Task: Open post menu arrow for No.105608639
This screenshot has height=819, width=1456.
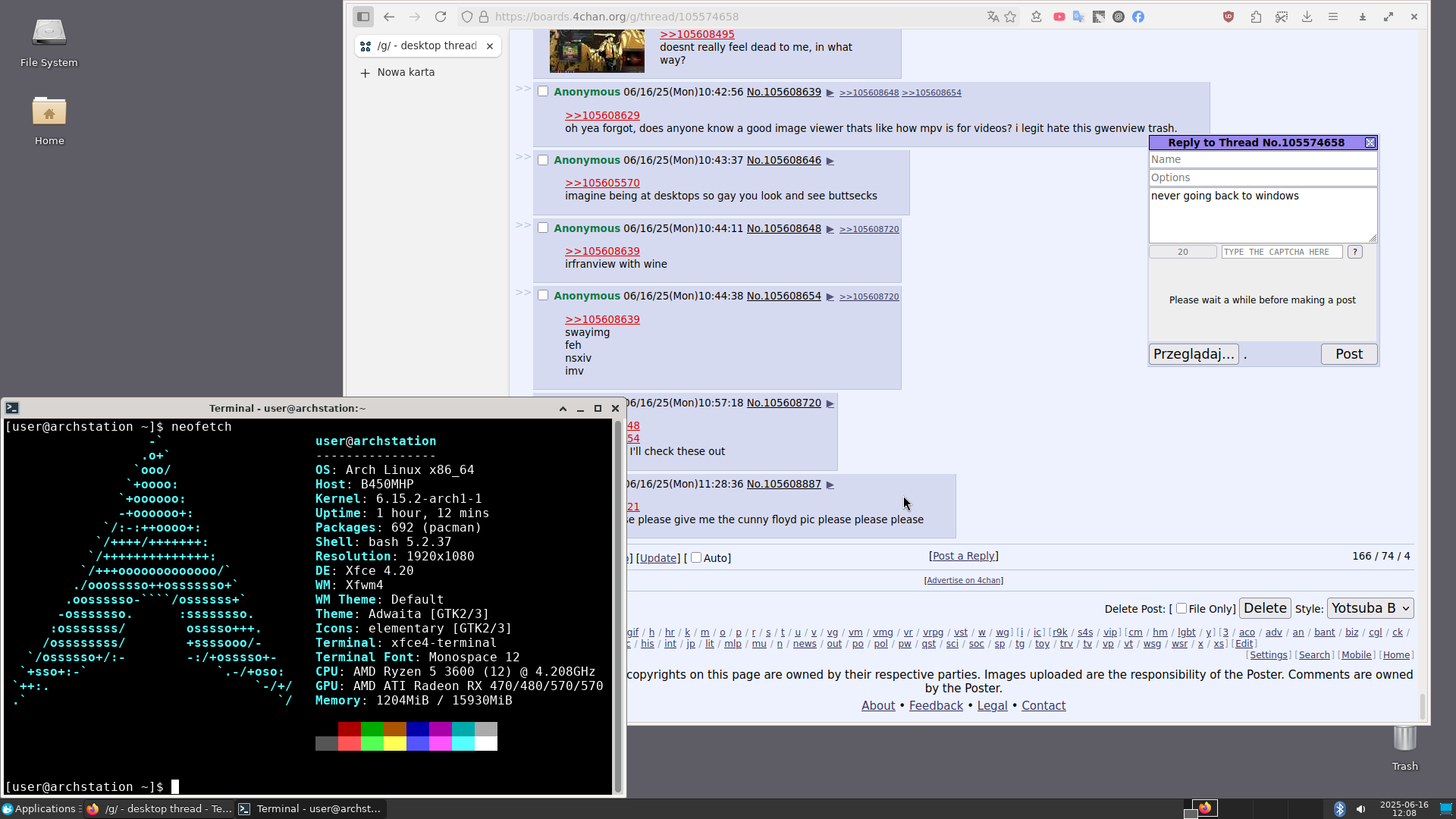Action: click(x=830, y=93)
